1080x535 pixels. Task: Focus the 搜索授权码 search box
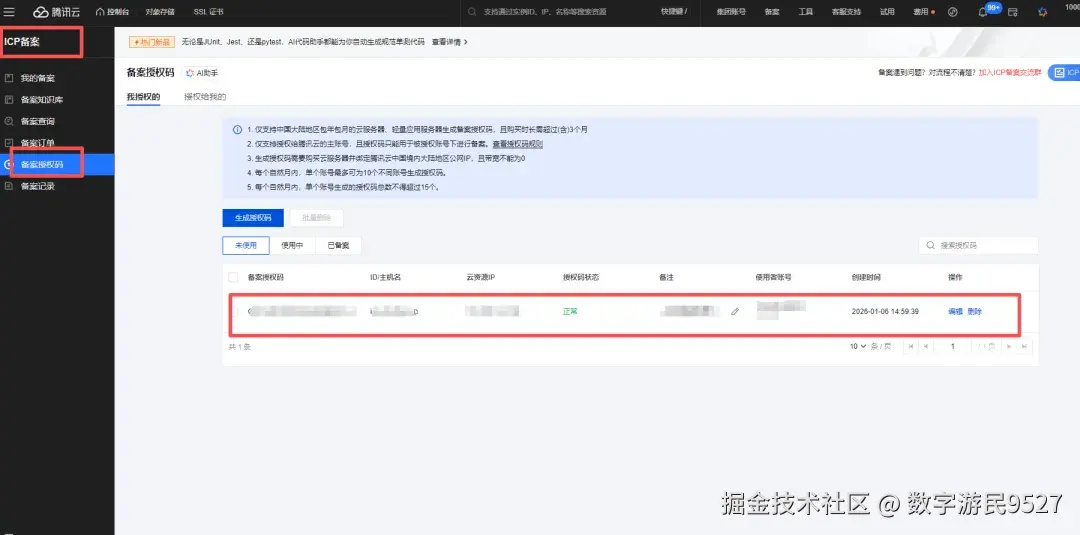(x=979, y=245)
